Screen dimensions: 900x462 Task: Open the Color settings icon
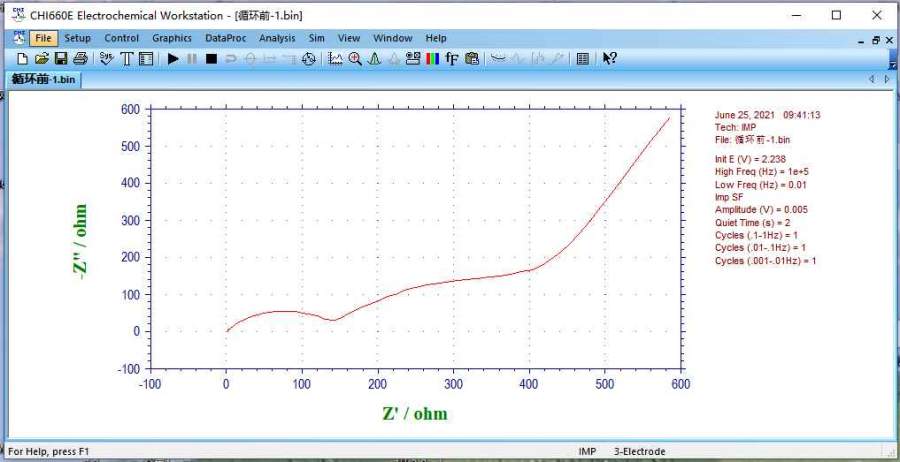click(432, 59)
